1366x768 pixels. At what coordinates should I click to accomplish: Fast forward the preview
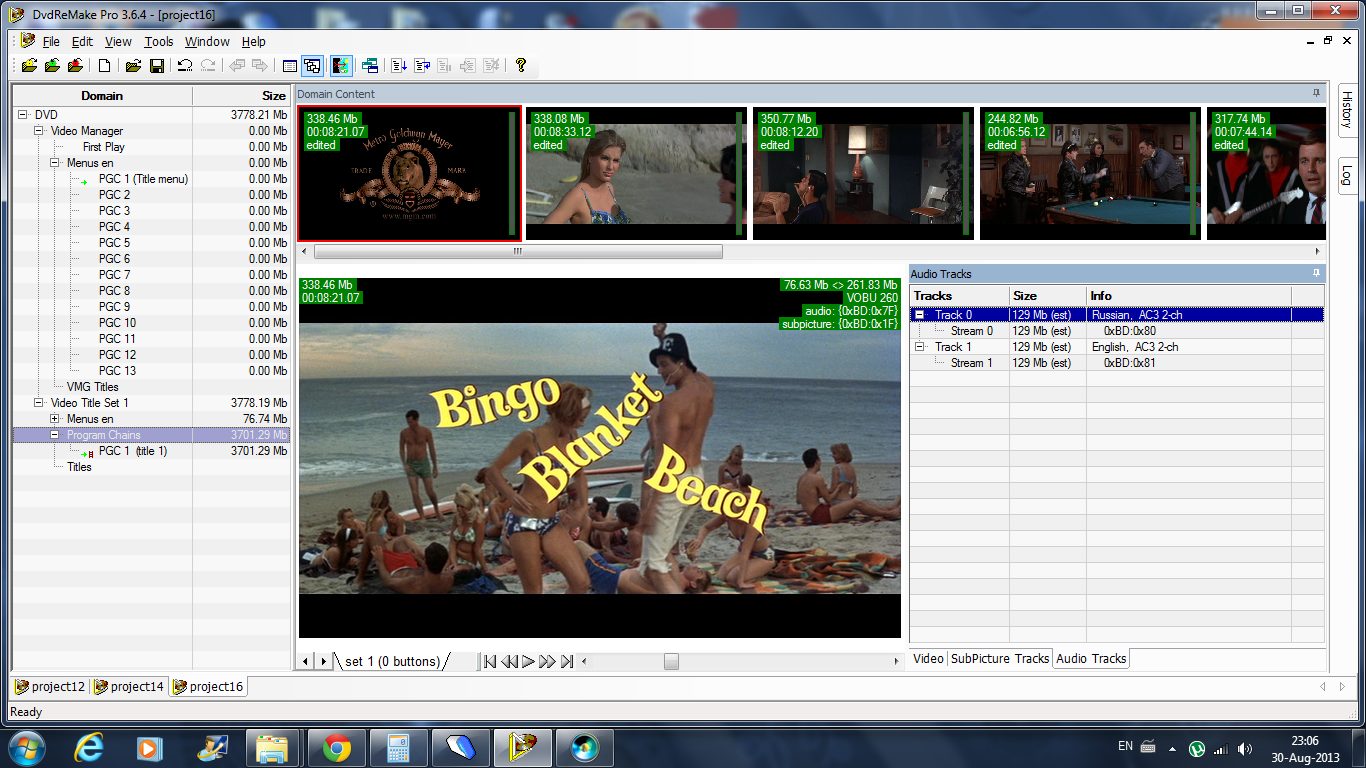point(547,661)
